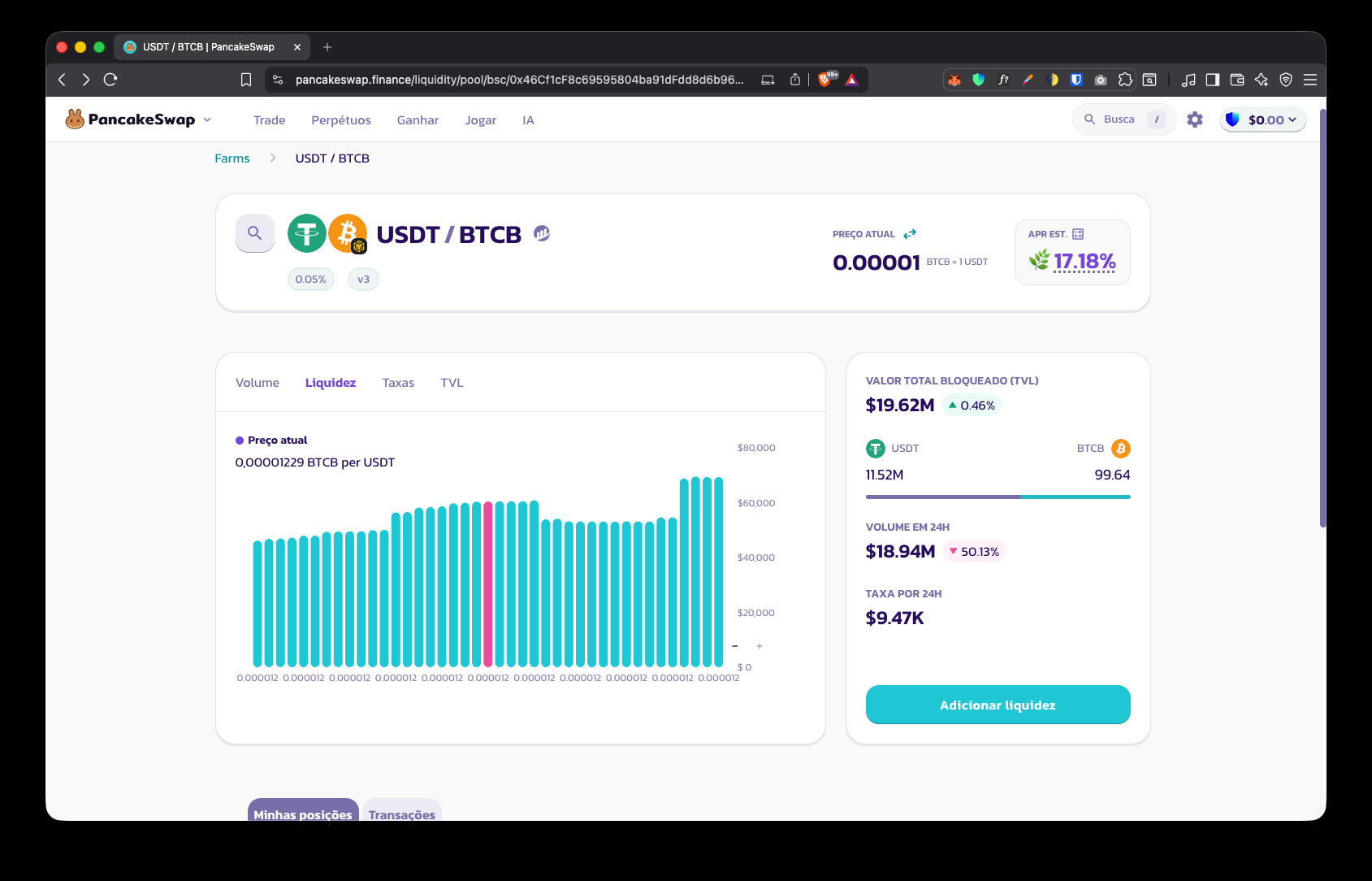This screenshot has width=1372, height=881.
Task: Open the Leo AI sparkle icon
Action: 1262,80
